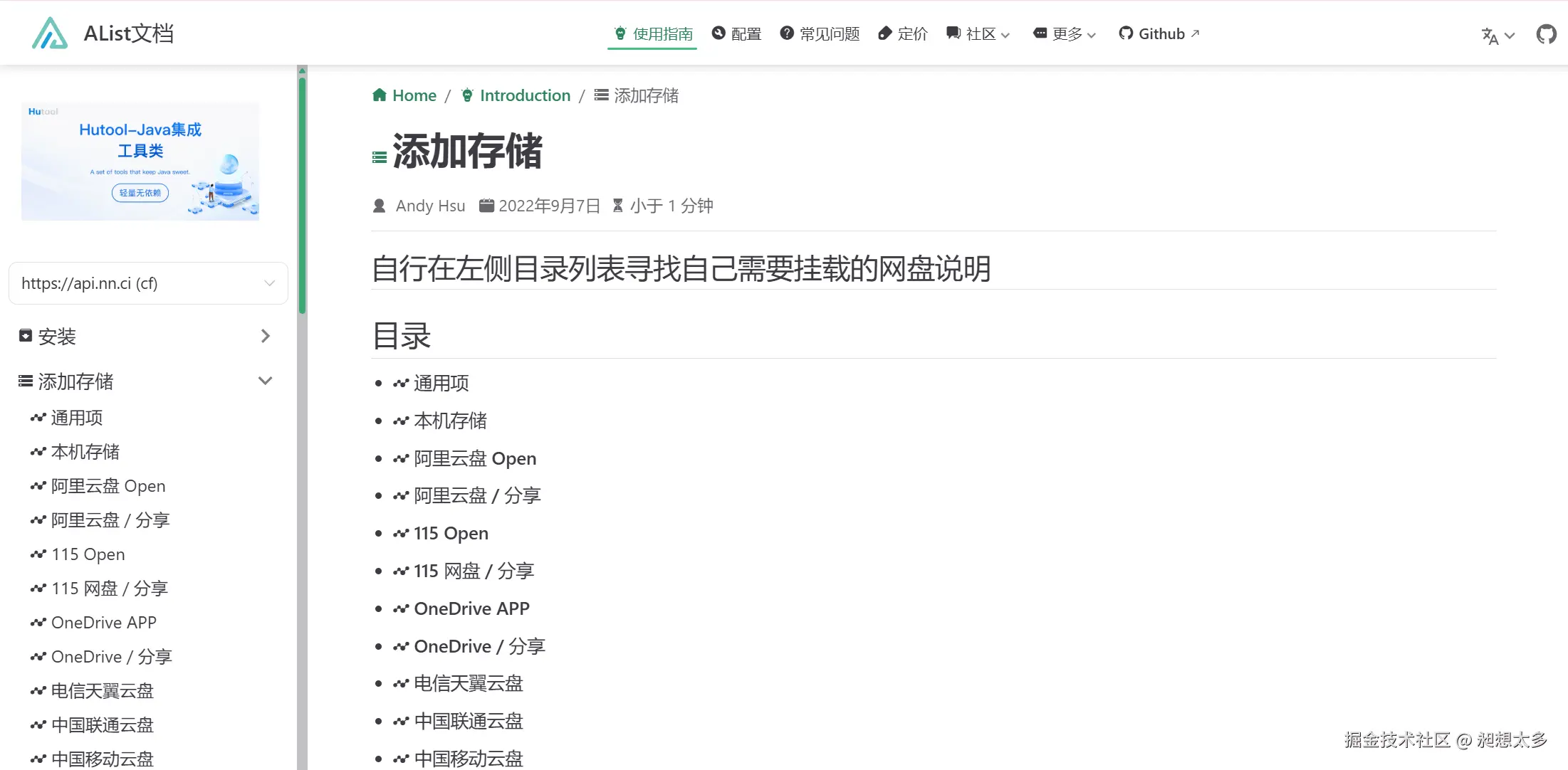Viewport: 1568px width, 770px height.
Task: Click the 安装 box icon in sidebar
Action: pos(26,336)
